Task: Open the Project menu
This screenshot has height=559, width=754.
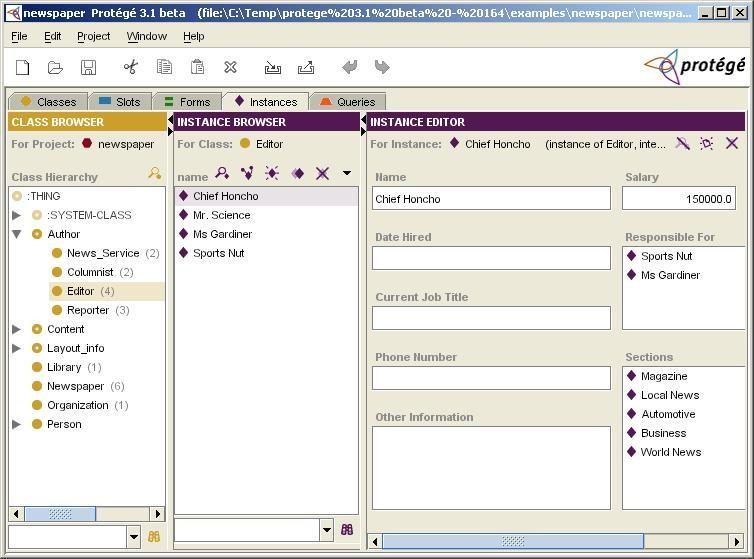Action: click(x=93, y=37)
